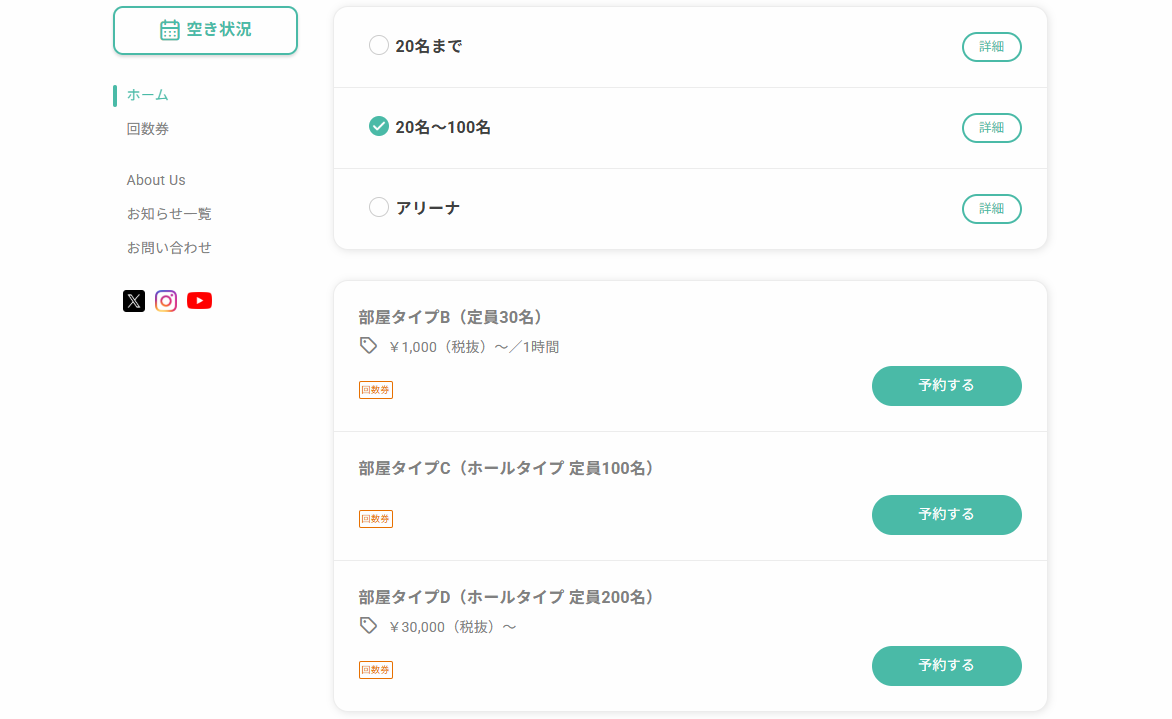
Task: Click 予約する for 部屋タイプD
Action: point(946,666)
